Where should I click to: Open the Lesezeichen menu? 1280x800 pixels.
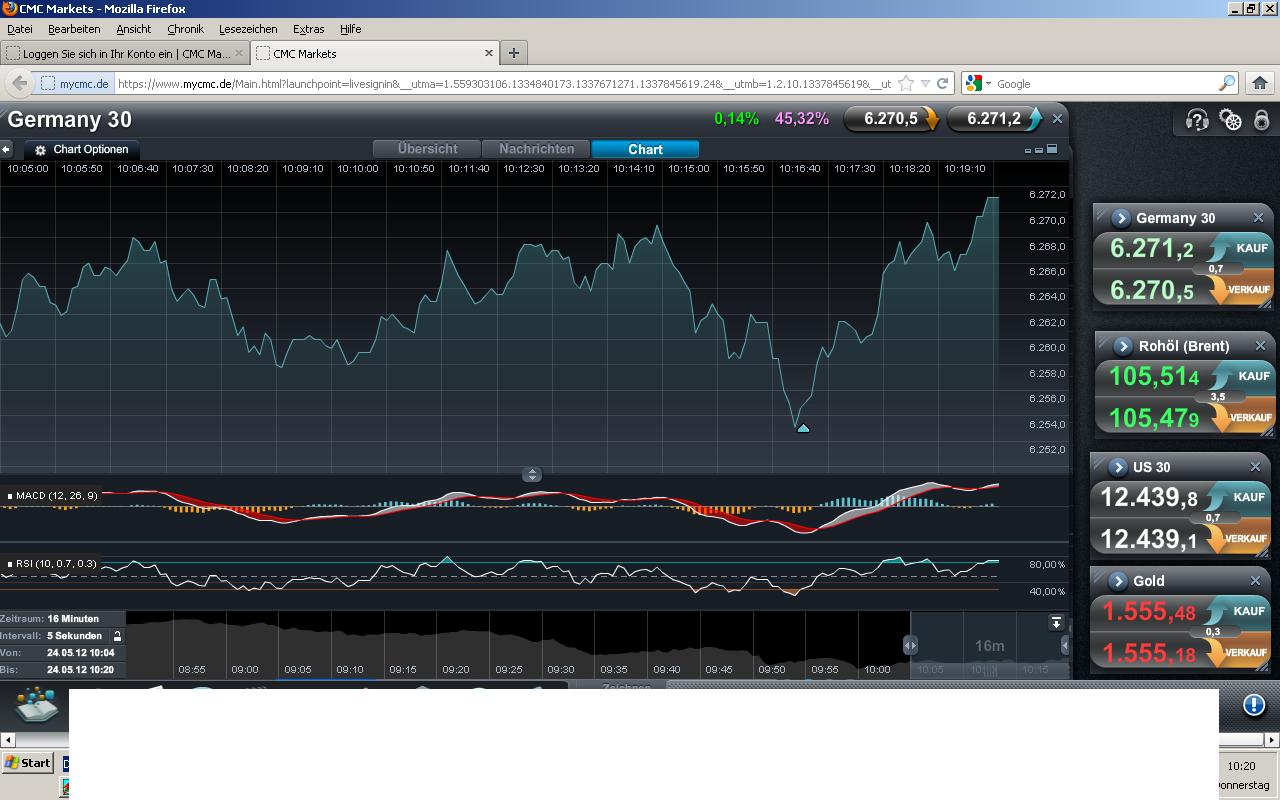(248, 29)
